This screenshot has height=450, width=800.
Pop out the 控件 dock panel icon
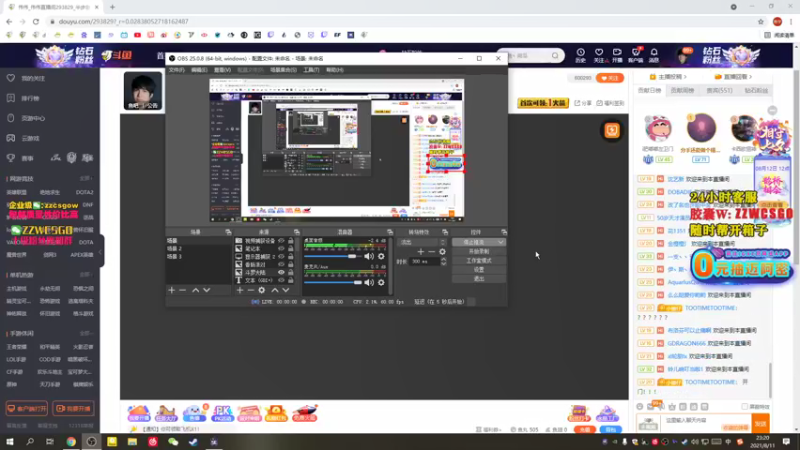(x=504, y=232)
